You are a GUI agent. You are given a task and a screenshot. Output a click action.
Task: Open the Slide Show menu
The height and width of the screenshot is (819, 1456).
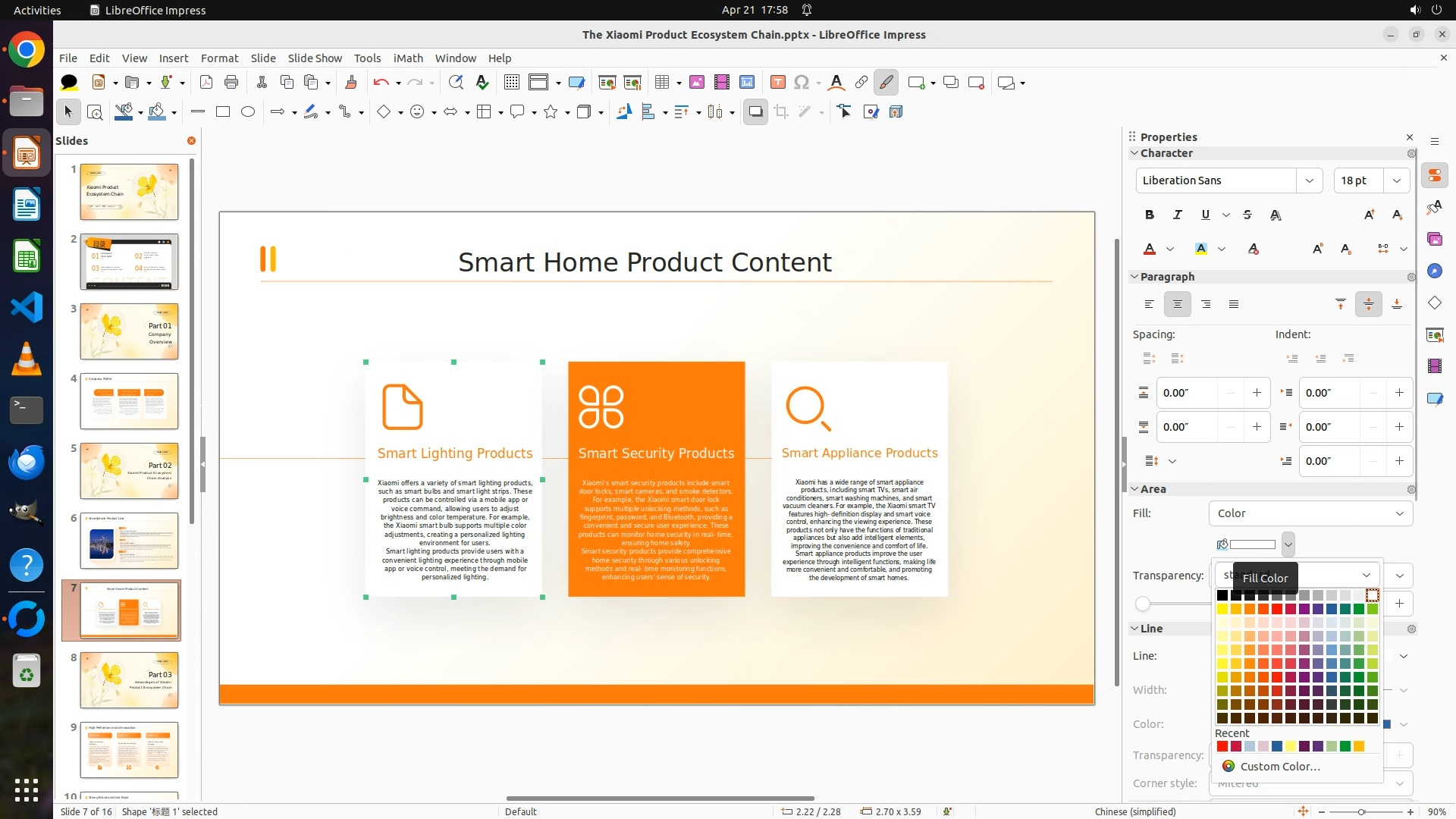pos(315,58)
